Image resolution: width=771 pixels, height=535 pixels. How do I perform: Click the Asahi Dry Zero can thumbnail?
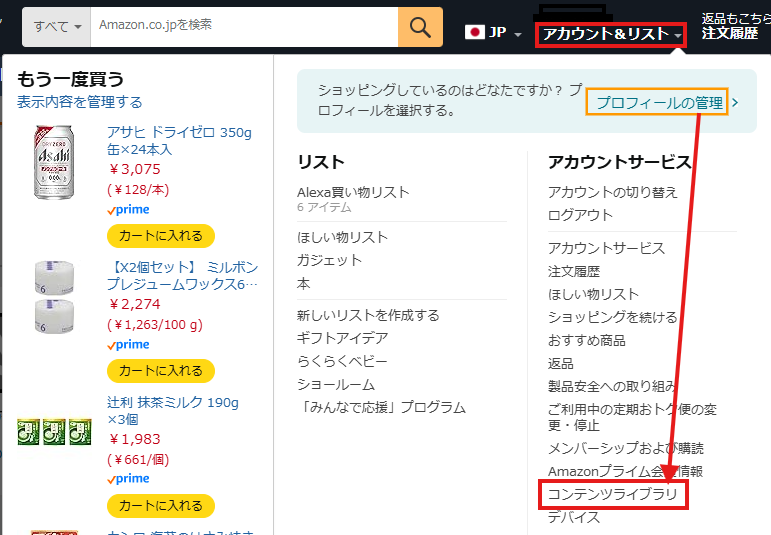click(54, 162)
